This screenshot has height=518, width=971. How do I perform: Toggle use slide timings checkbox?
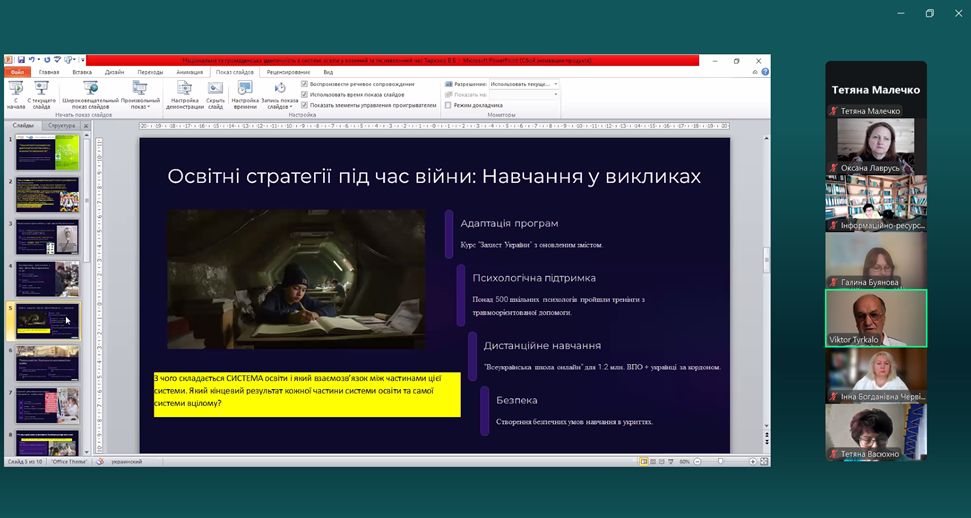pos(305,94)
